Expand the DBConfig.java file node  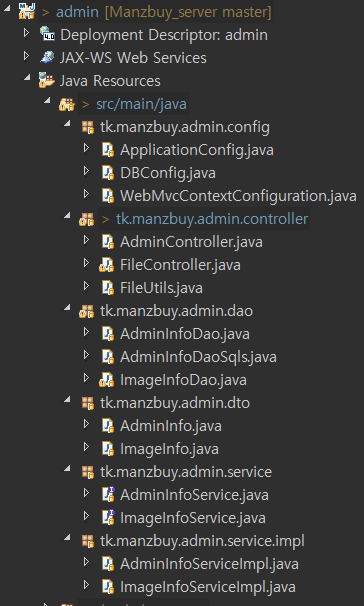(x=87, y=171)
